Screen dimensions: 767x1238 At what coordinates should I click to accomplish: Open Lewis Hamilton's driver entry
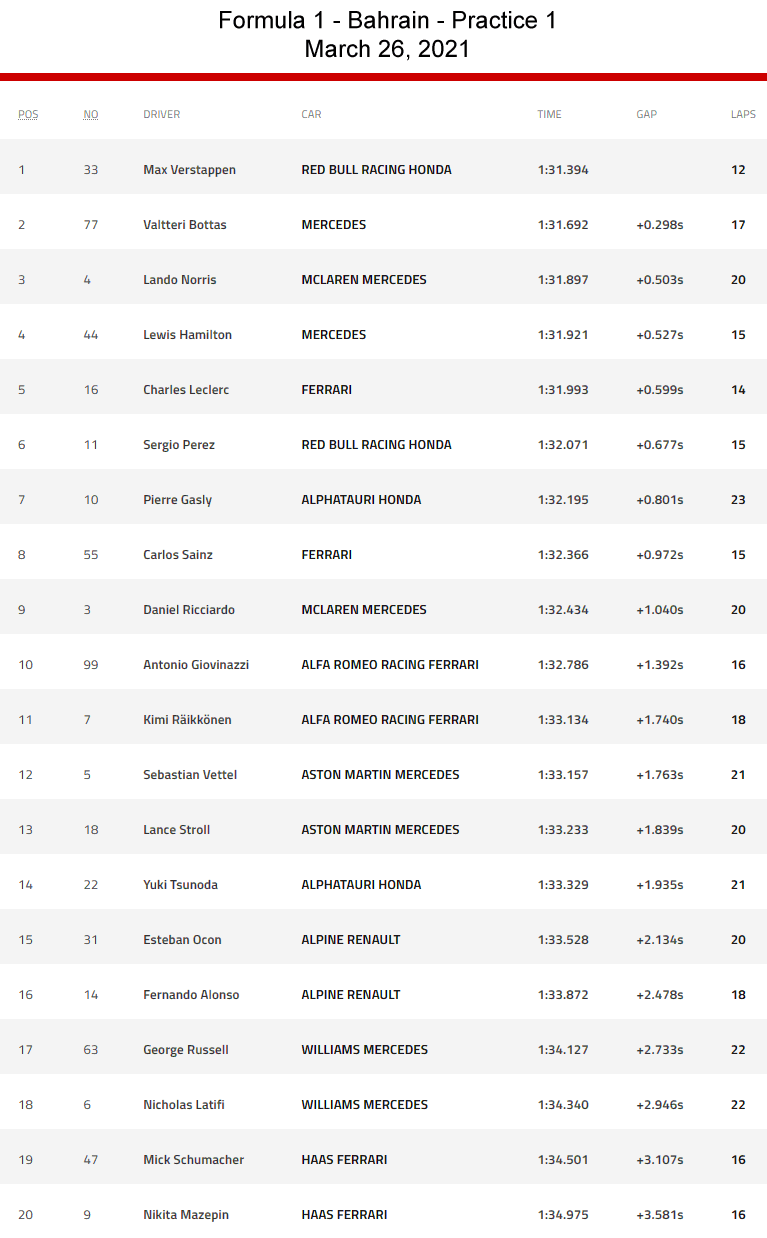point(188,335)
